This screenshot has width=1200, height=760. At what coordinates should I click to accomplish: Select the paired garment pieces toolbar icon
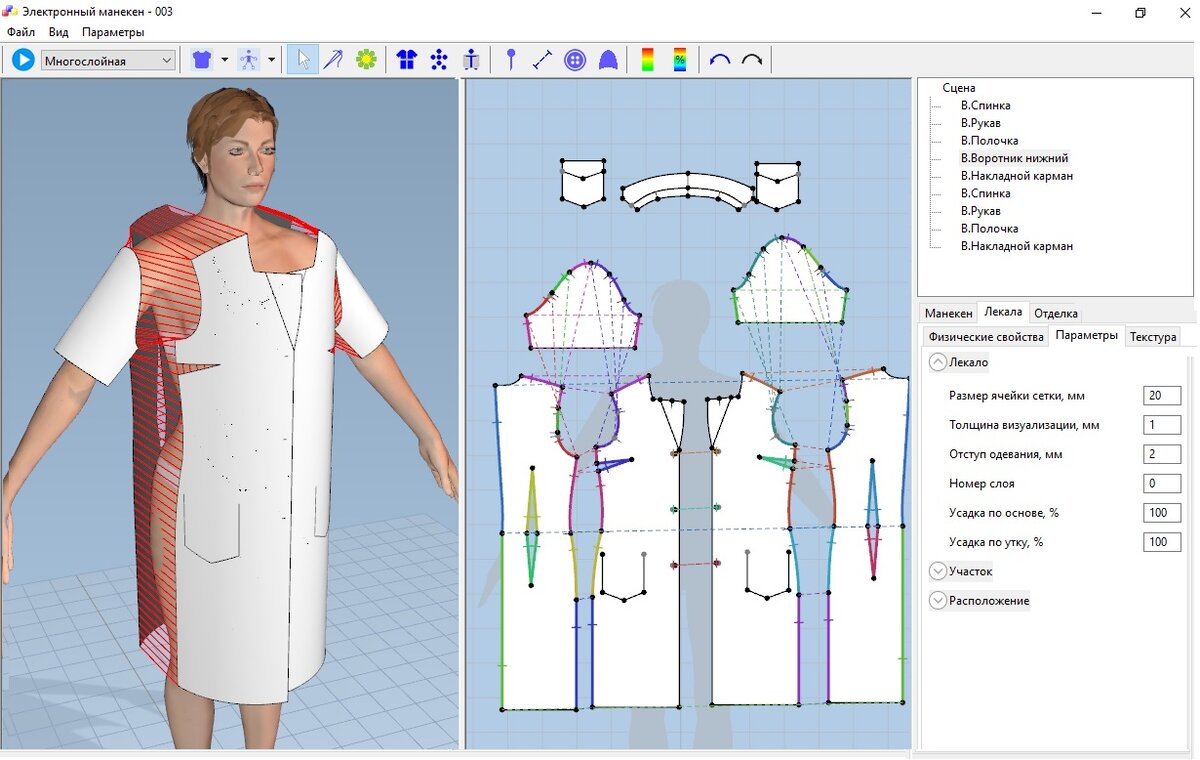407,59
